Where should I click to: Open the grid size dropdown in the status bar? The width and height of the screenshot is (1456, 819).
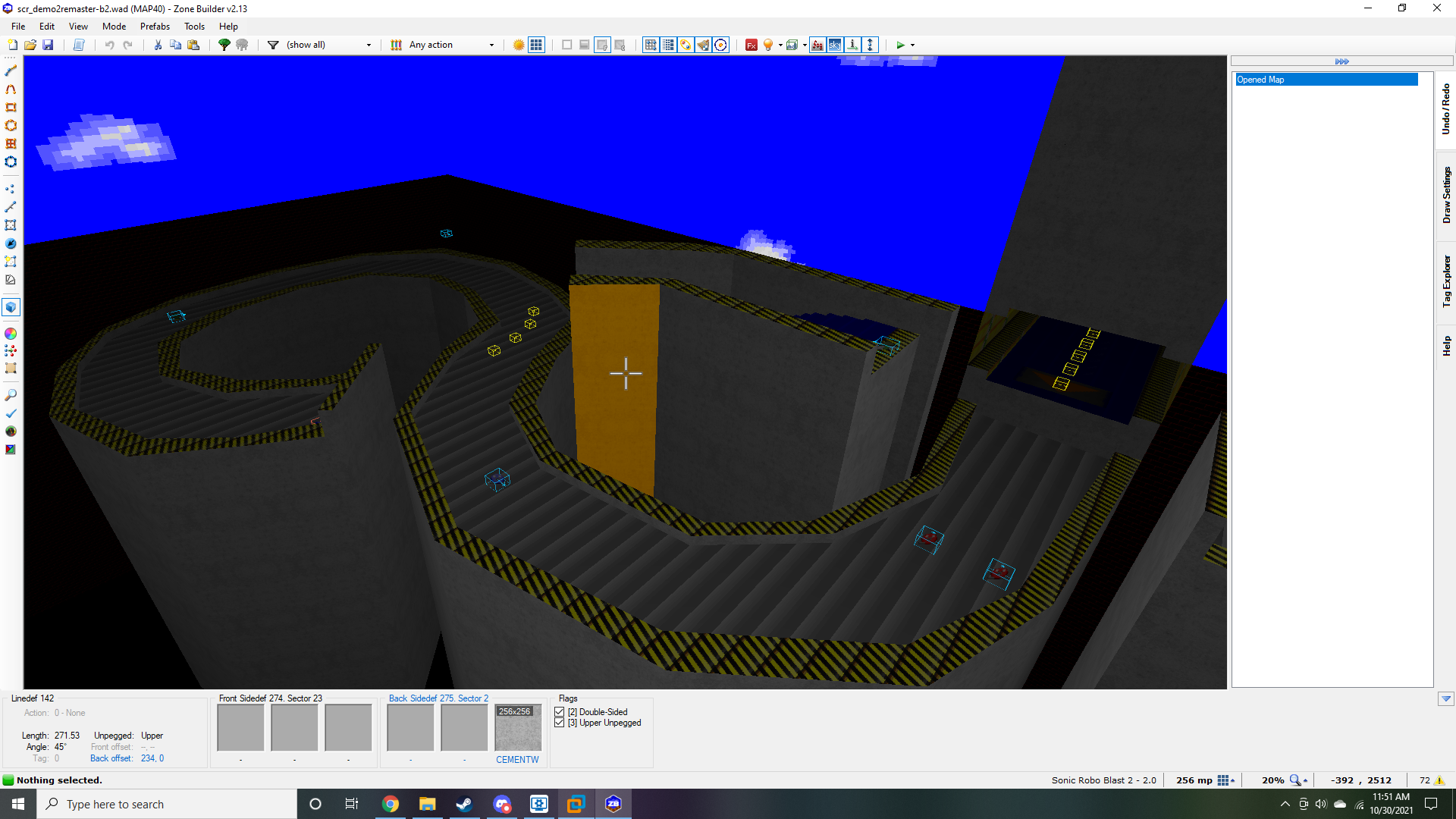(1226, 780)
